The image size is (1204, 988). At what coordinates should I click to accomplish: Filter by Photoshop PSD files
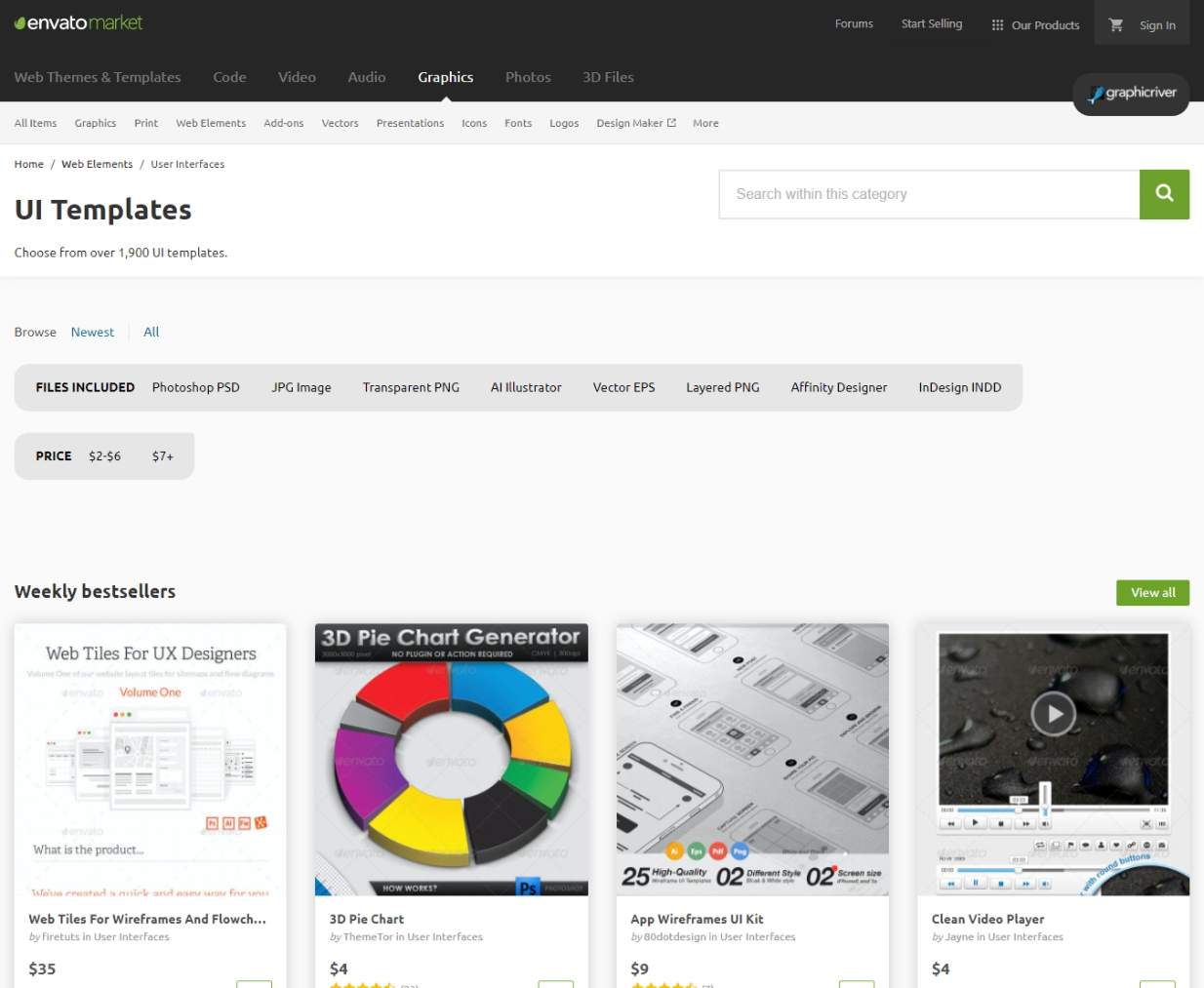tap(195, 387)
